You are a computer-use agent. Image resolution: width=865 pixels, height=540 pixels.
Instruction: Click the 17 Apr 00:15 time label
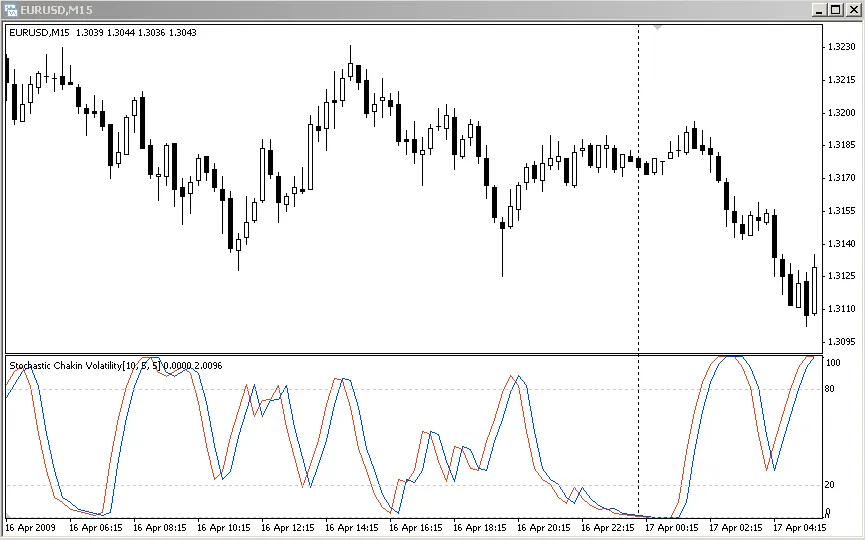pos(671,526)
